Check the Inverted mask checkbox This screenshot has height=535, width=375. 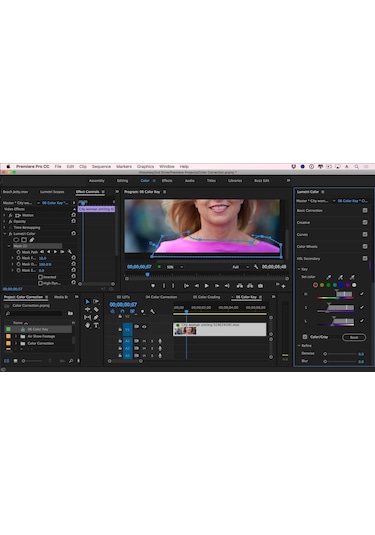41,277
